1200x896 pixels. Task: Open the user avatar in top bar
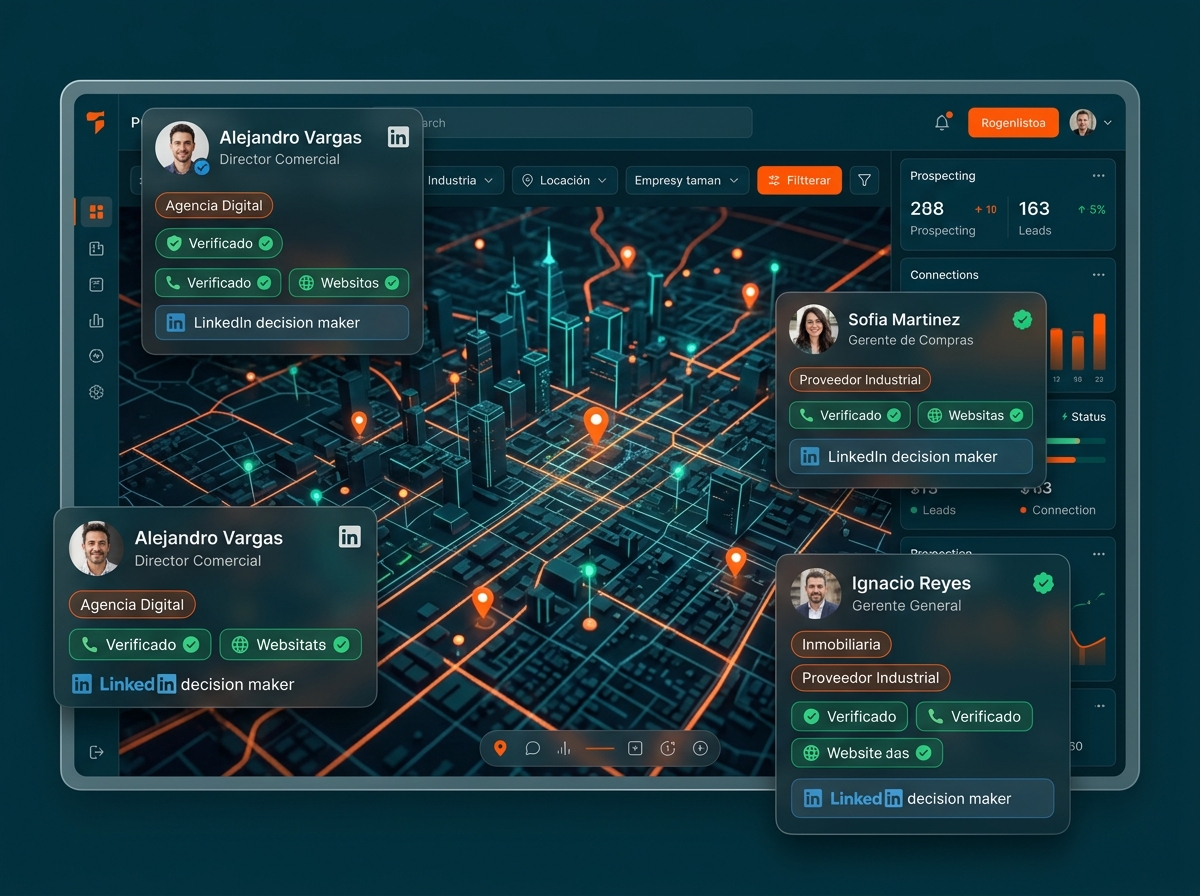(1083, 123)
